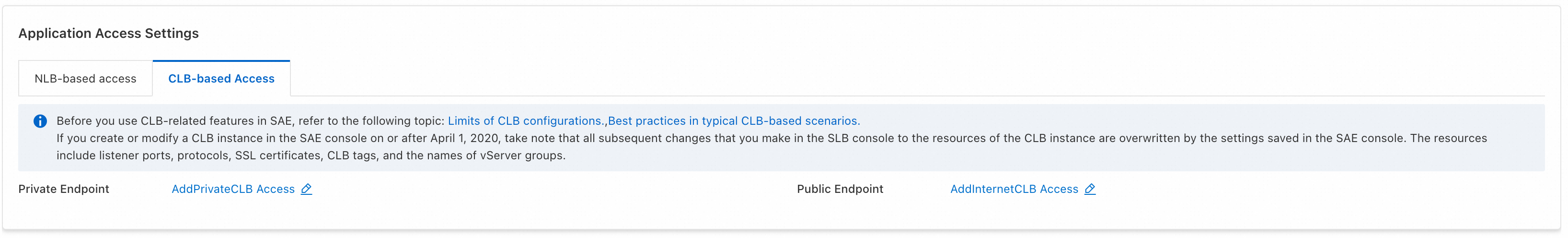The image size is (1568, 238).
Task: Click the "April 1, 2020" date text
Action: 464,139
